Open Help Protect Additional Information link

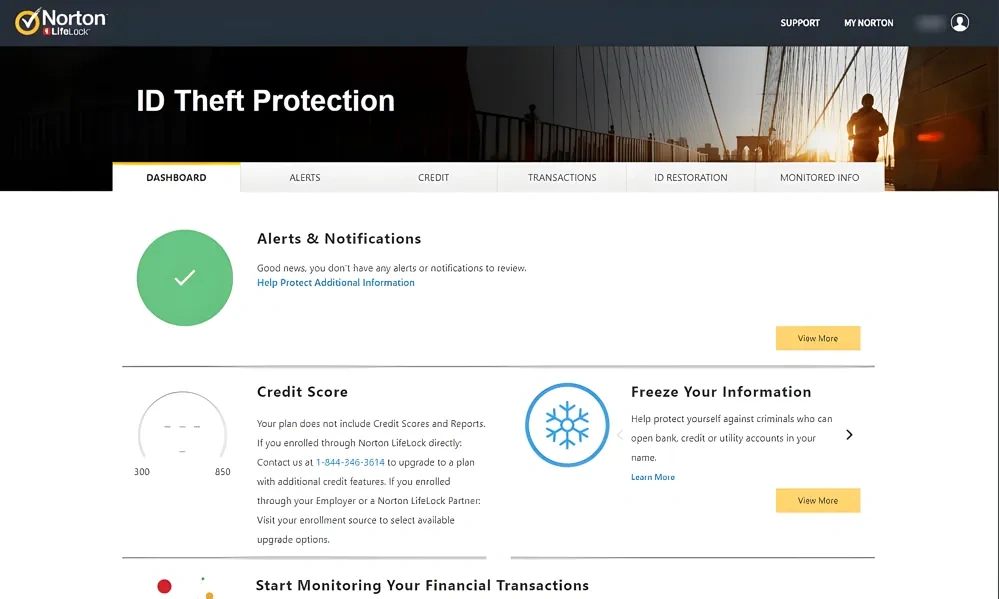[x=336, y=282]
